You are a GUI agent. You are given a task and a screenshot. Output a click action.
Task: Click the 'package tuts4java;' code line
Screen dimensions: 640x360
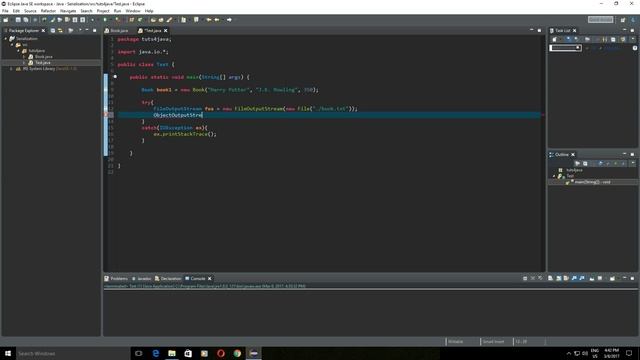pyautogui.click(x=144, y=39)
